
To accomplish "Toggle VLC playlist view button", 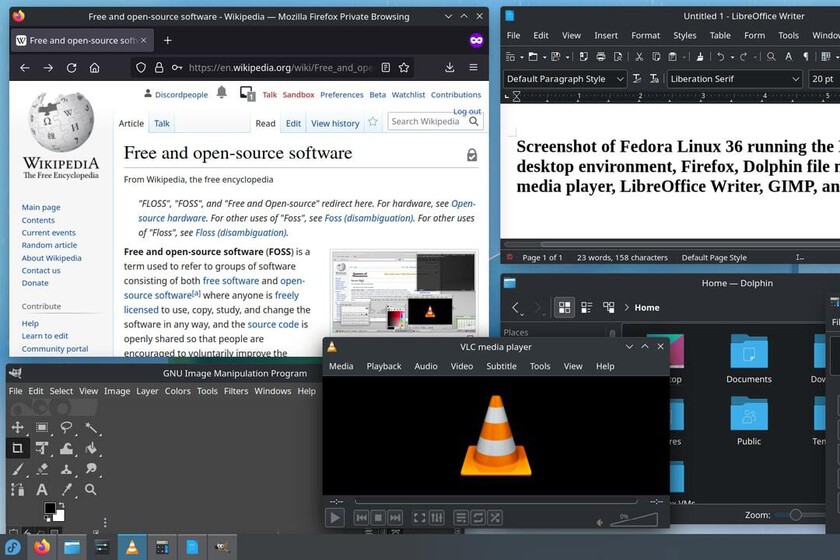I will [460, 518].
